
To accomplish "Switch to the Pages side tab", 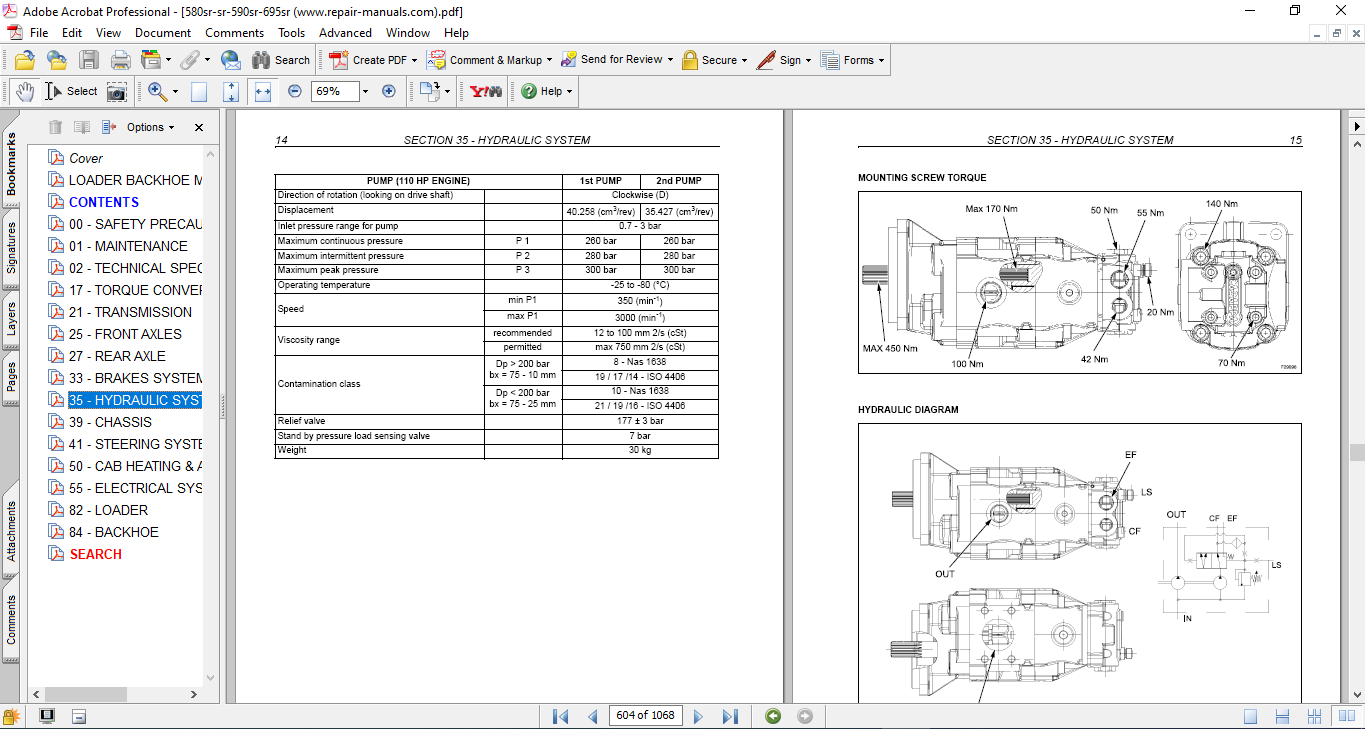I will point(12,377).
